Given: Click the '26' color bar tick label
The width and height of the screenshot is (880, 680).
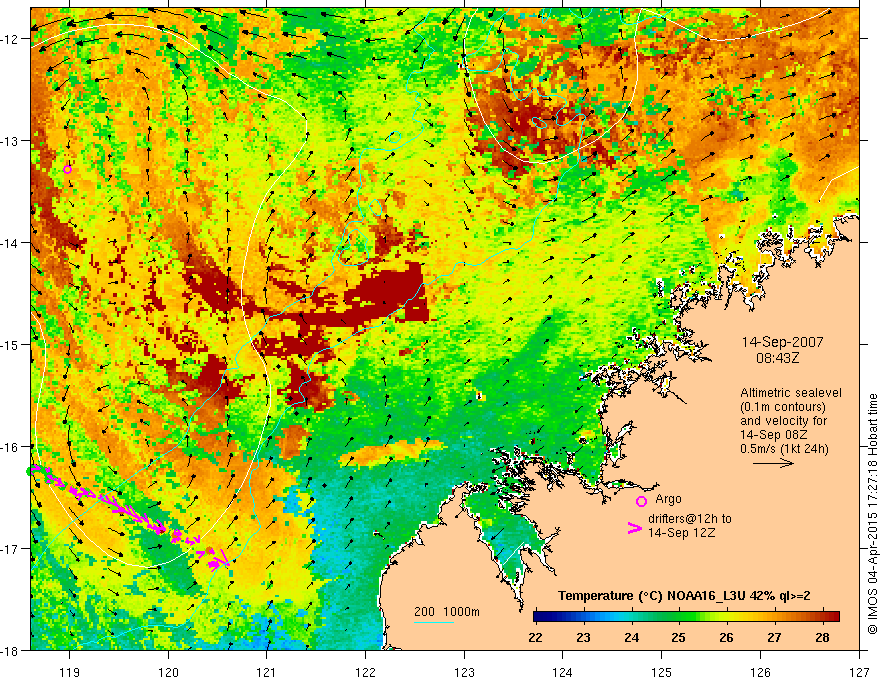Looking at the screenshot, I should point(726,637).
